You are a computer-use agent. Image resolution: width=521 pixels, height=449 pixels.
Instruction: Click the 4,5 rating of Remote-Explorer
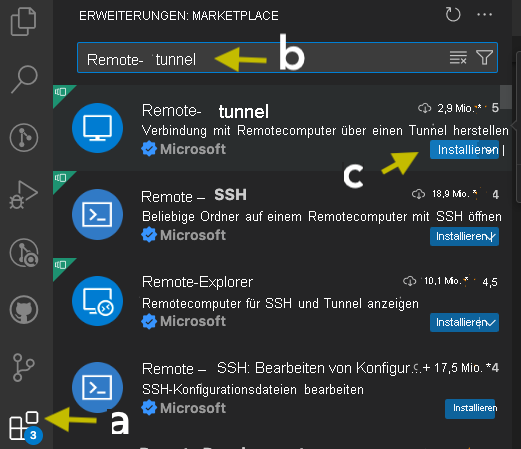pos(490,282)
